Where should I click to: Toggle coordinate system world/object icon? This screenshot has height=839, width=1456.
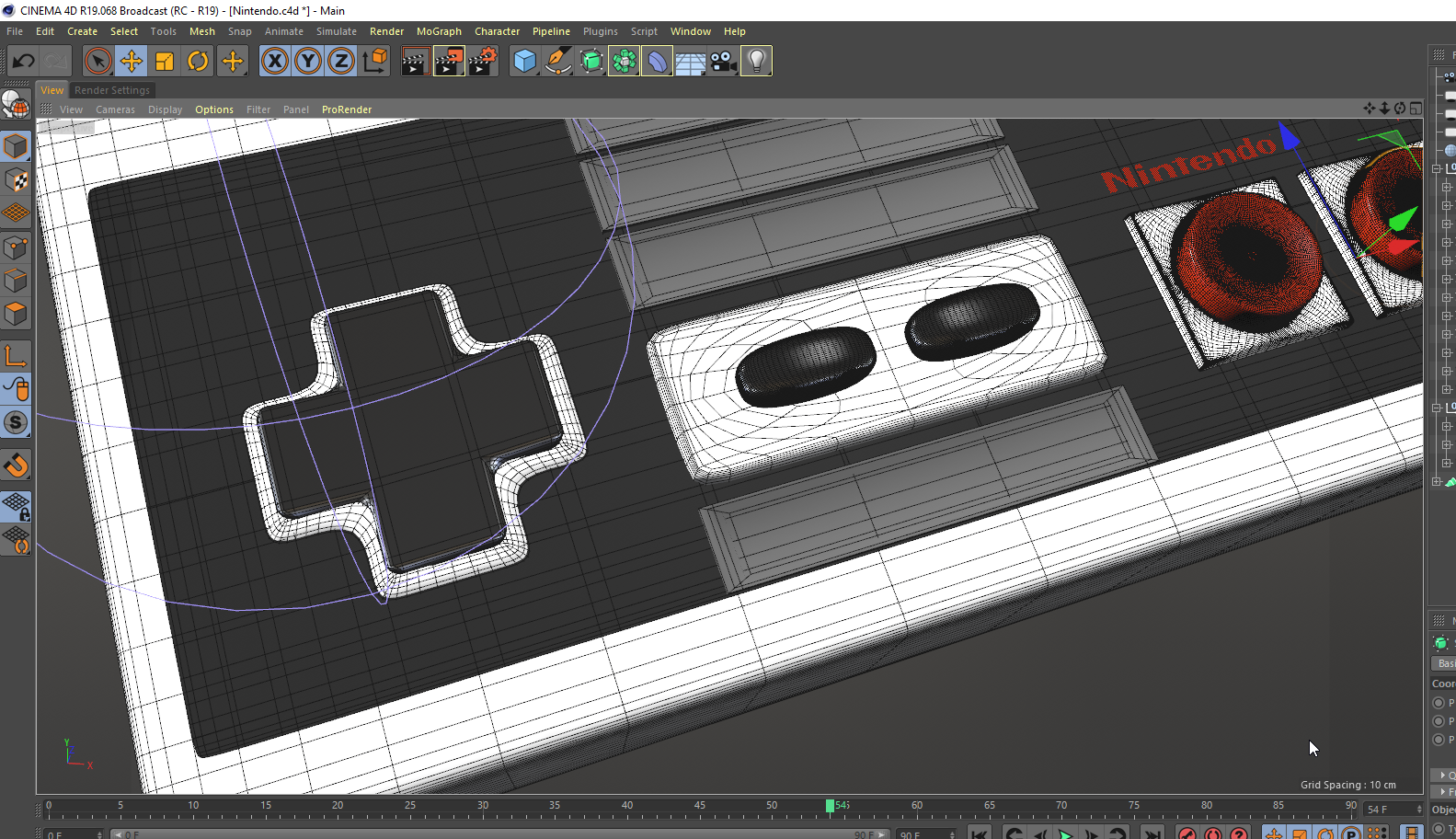point(374,62)
